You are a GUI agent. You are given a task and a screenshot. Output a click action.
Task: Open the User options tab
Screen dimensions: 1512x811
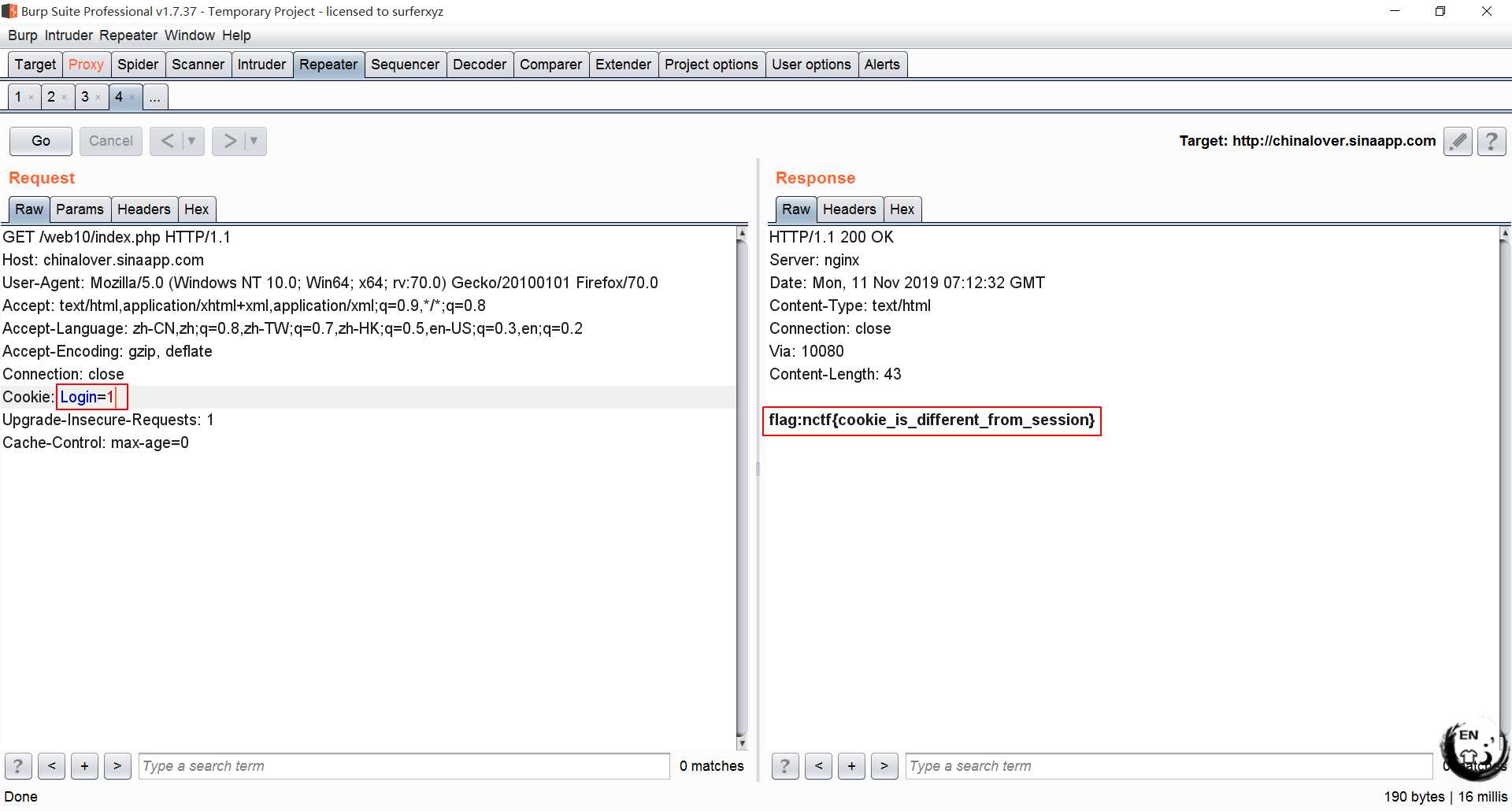[x=811, y=65]
